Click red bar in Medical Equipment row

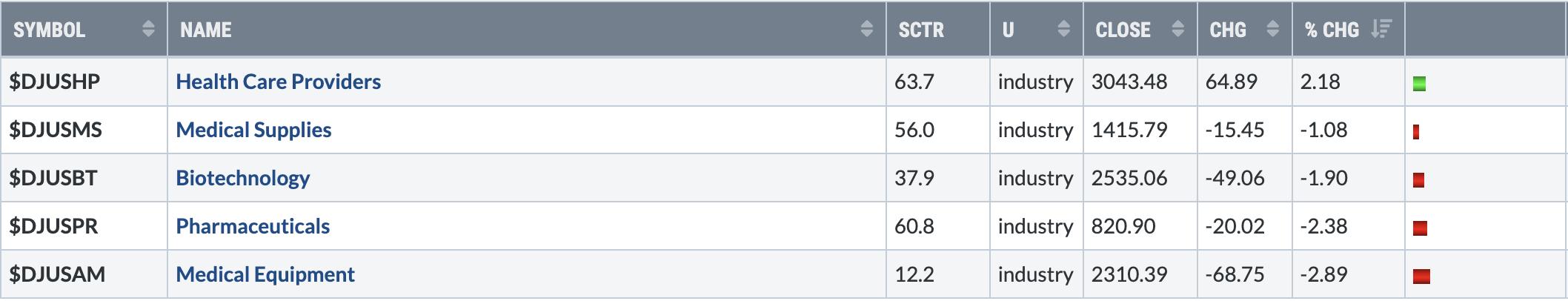pyautogui.click(x=1421, y=277)
